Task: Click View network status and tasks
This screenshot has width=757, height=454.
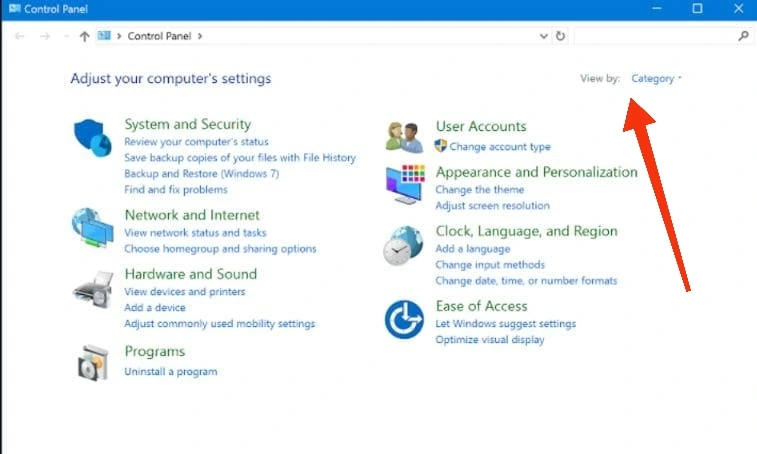Action: point(195,233)
